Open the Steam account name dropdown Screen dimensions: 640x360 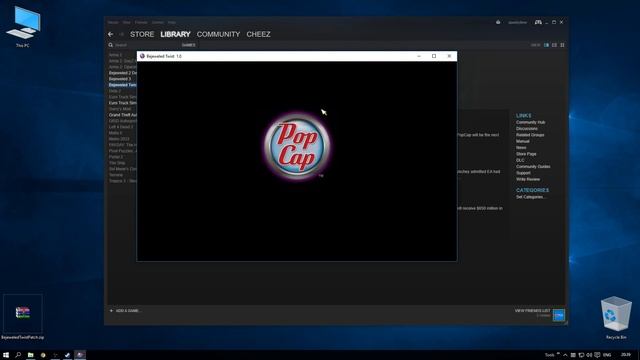[x=518, y=22]
